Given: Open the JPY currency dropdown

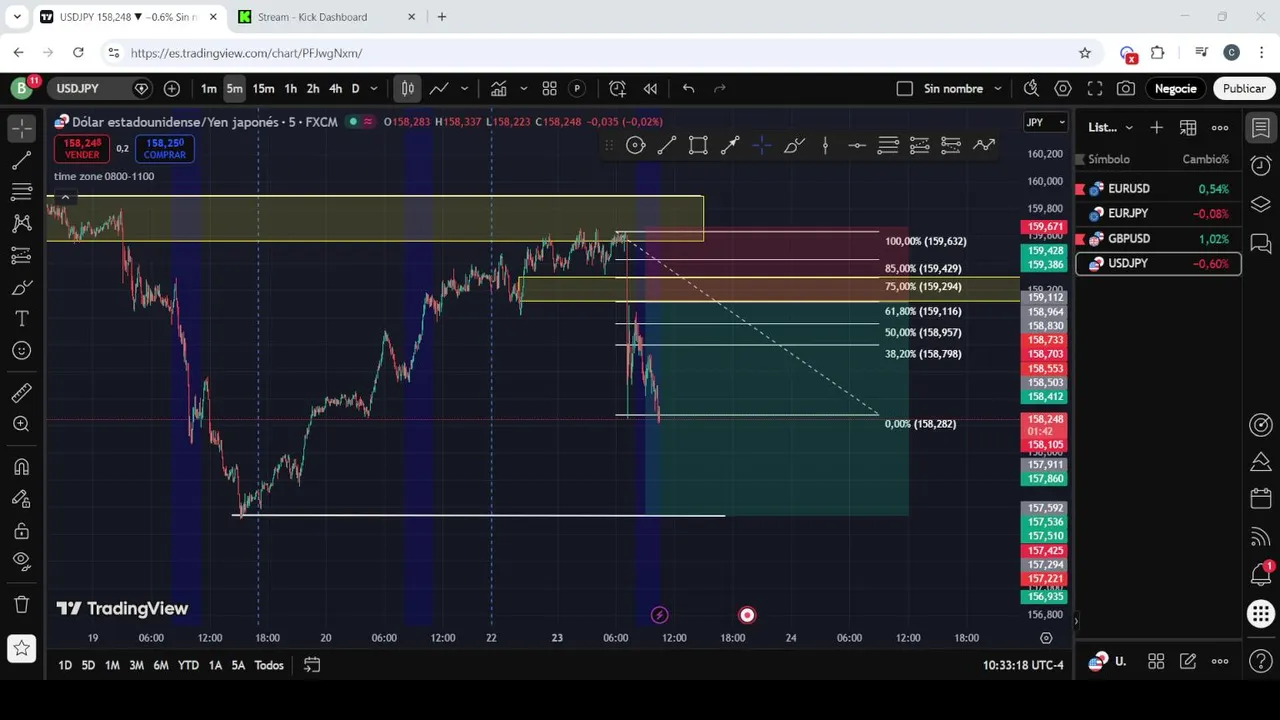Looking at the screenshot, I should tap(1046, 122).
